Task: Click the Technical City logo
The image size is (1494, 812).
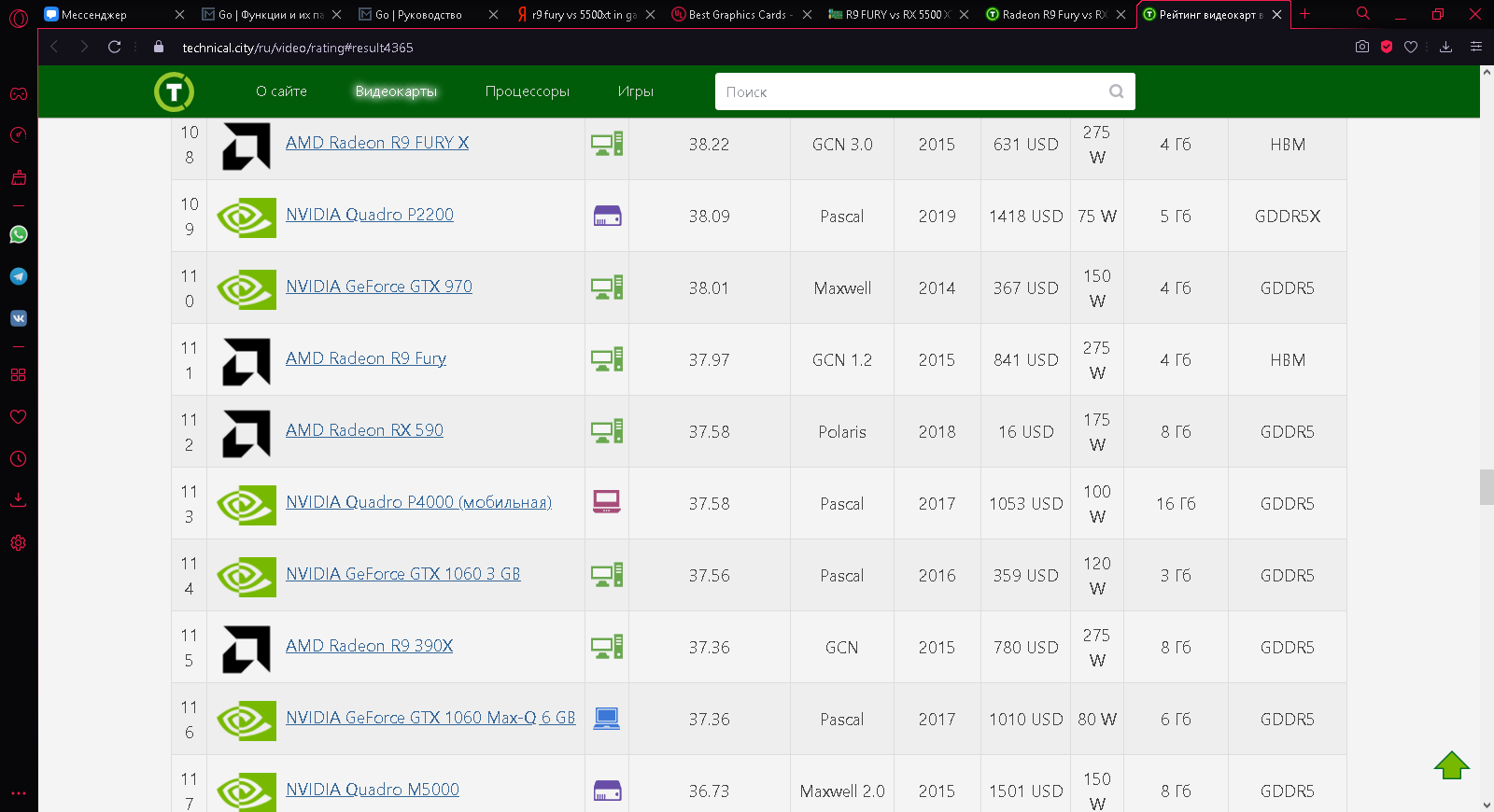Action: click(174, 91)
